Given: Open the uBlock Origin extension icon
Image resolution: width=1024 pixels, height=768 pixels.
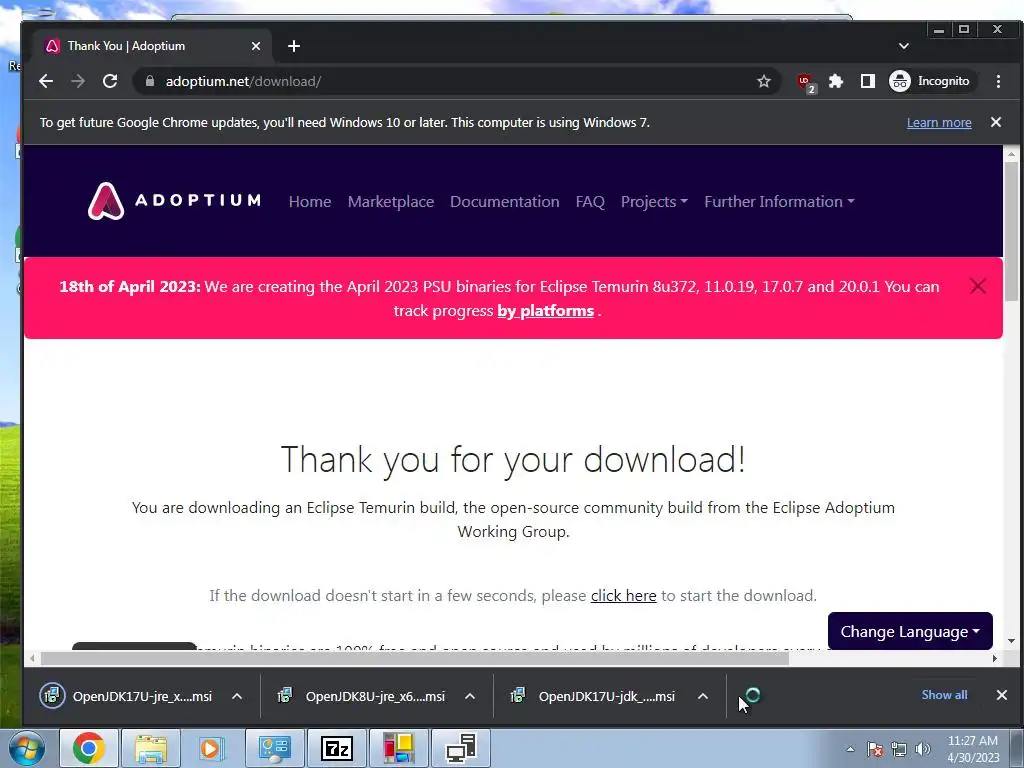Looking at the screenshot, I should (805, 82).
